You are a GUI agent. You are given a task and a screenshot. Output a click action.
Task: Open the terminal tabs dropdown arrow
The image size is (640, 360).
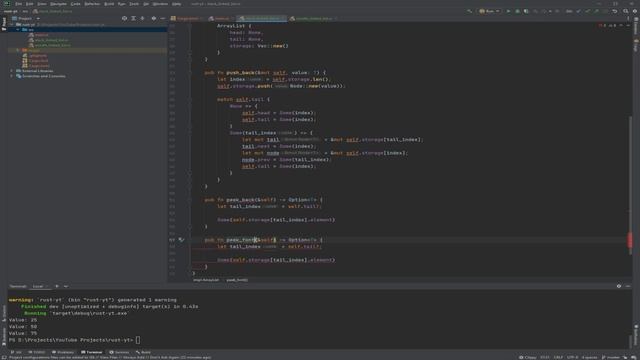(x=66, y=287)
